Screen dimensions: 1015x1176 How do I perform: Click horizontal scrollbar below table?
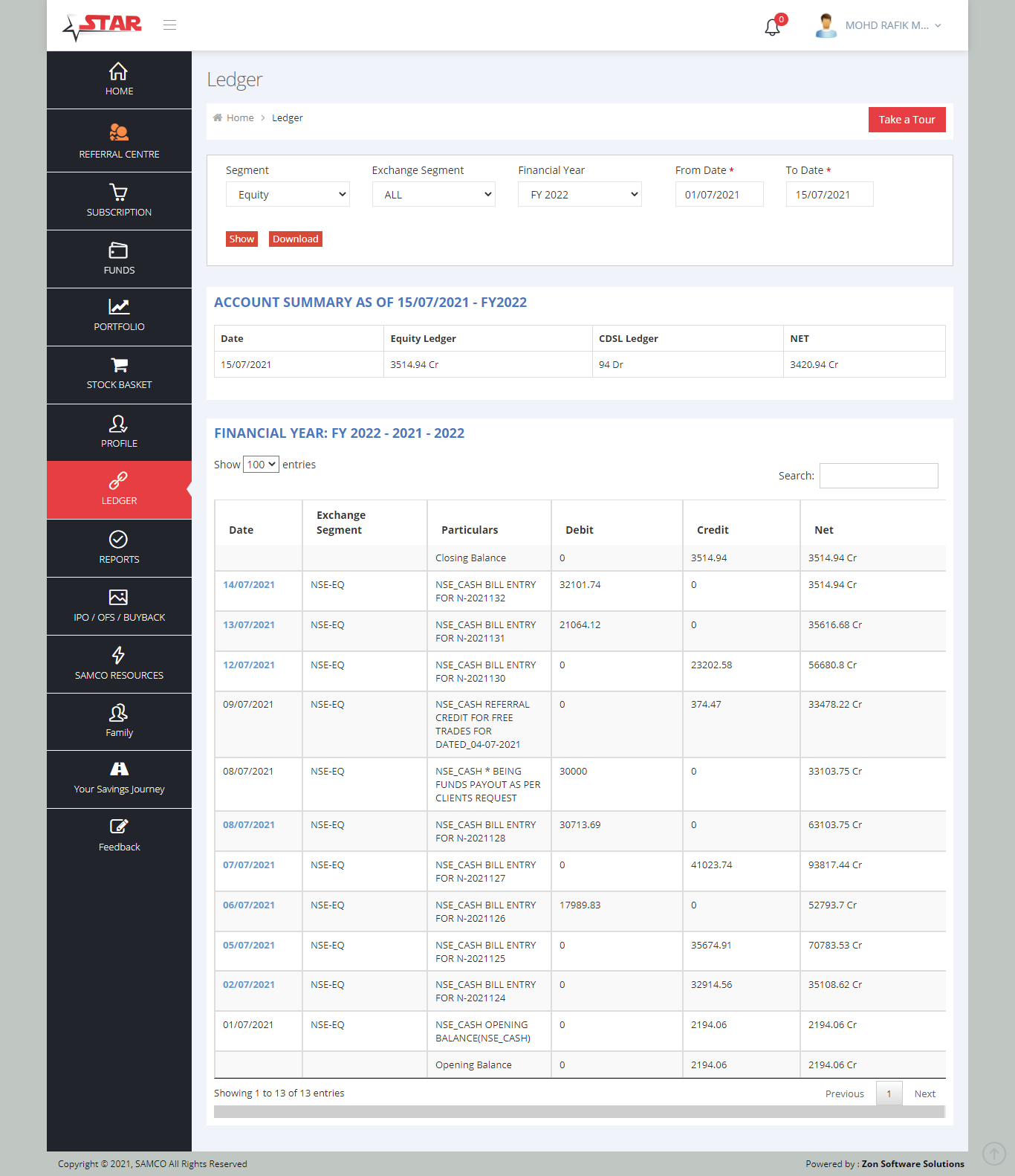(x=580, y=1112)
